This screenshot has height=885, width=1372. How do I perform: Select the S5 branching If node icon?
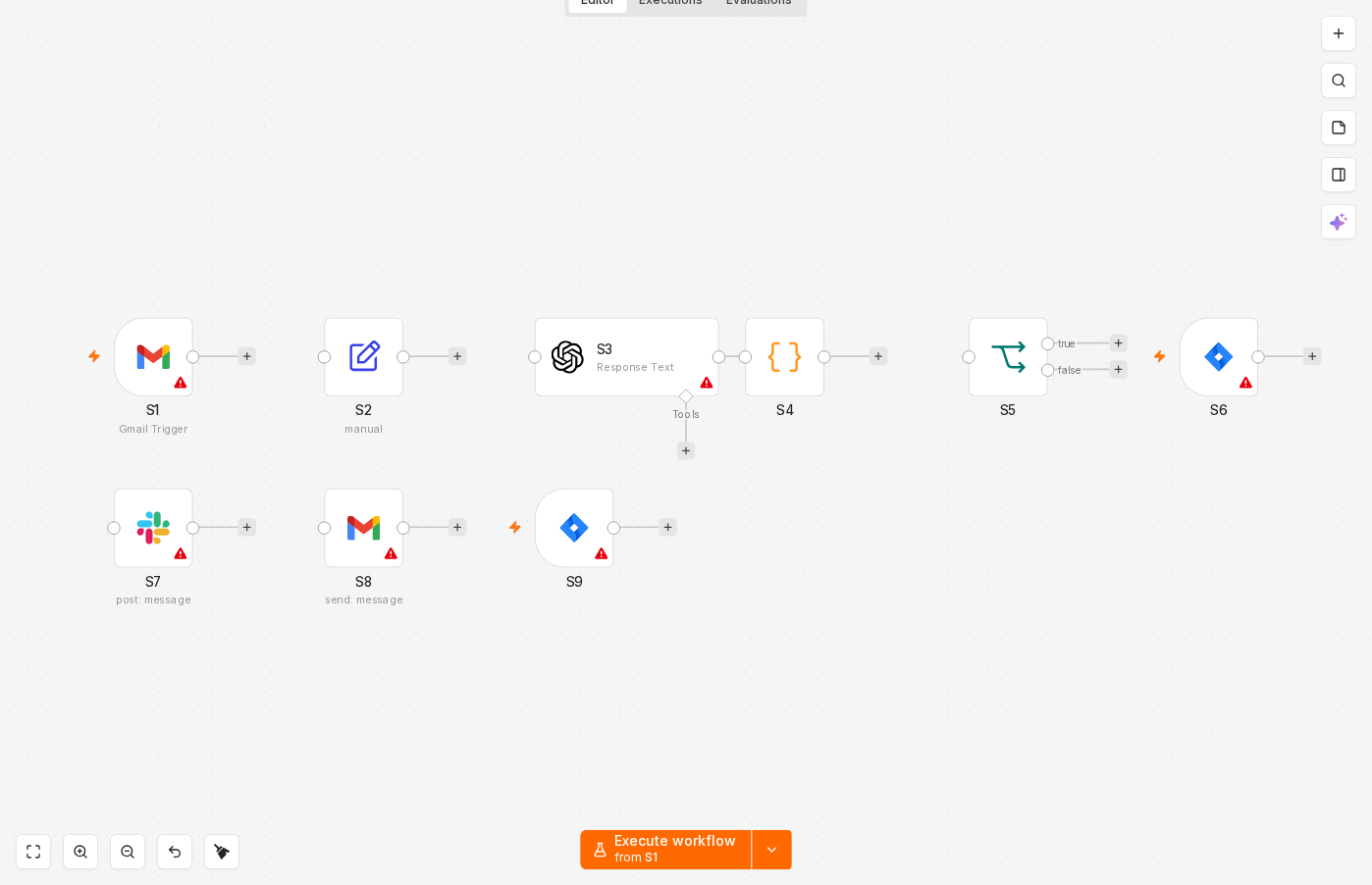tap(1008, 357)
